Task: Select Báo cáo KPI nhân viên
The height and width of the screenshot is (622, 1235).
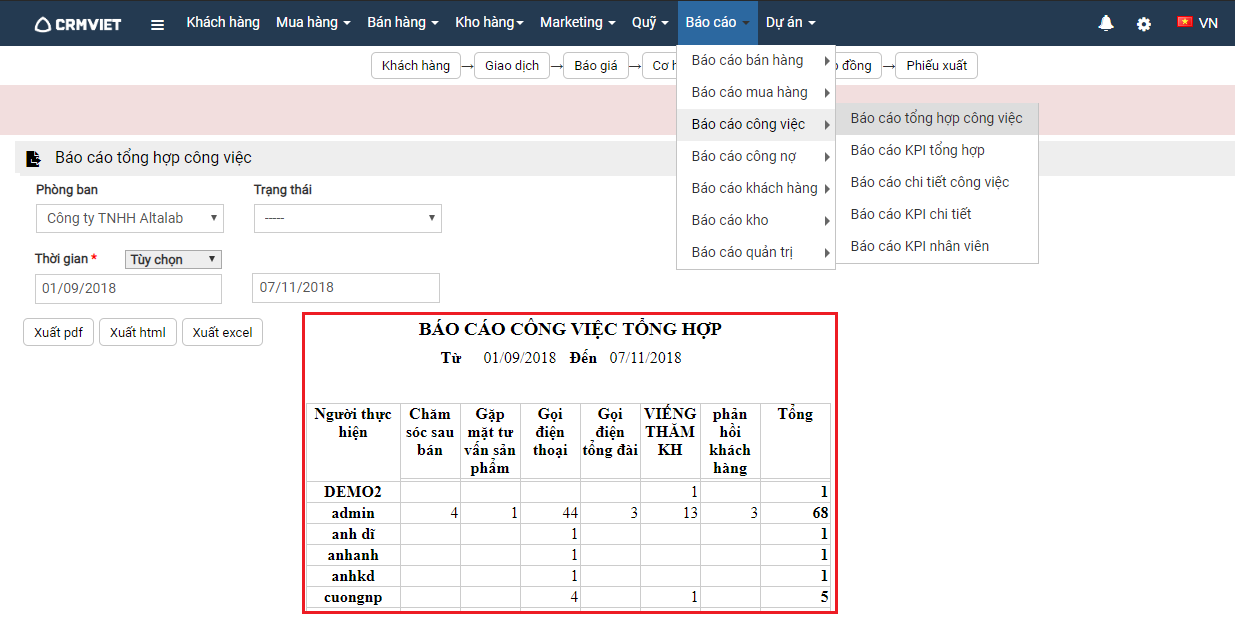Action: tap(937, 247)
